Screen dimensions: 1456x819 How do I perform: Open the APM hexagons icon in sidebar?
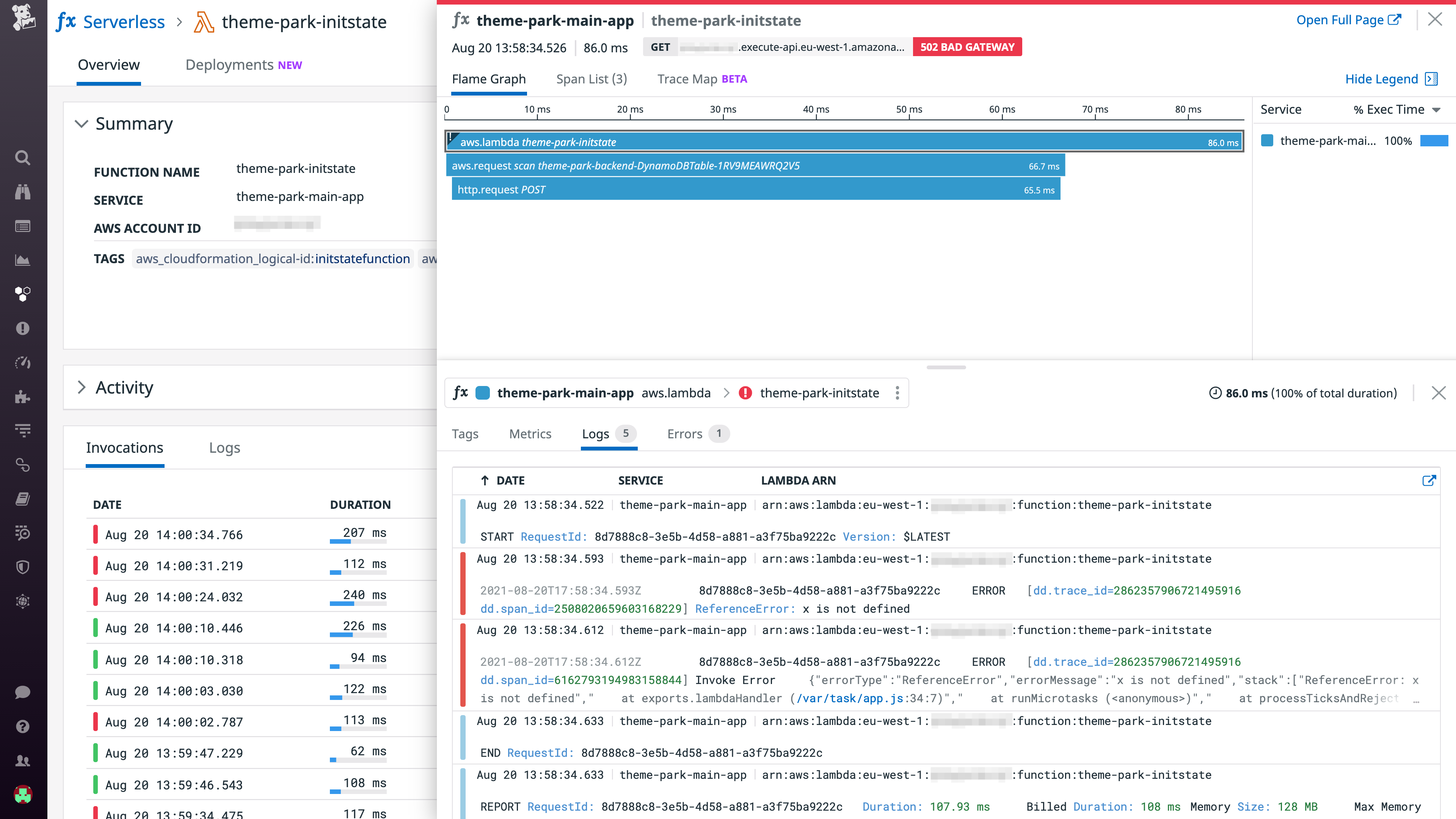click(23, 294)
